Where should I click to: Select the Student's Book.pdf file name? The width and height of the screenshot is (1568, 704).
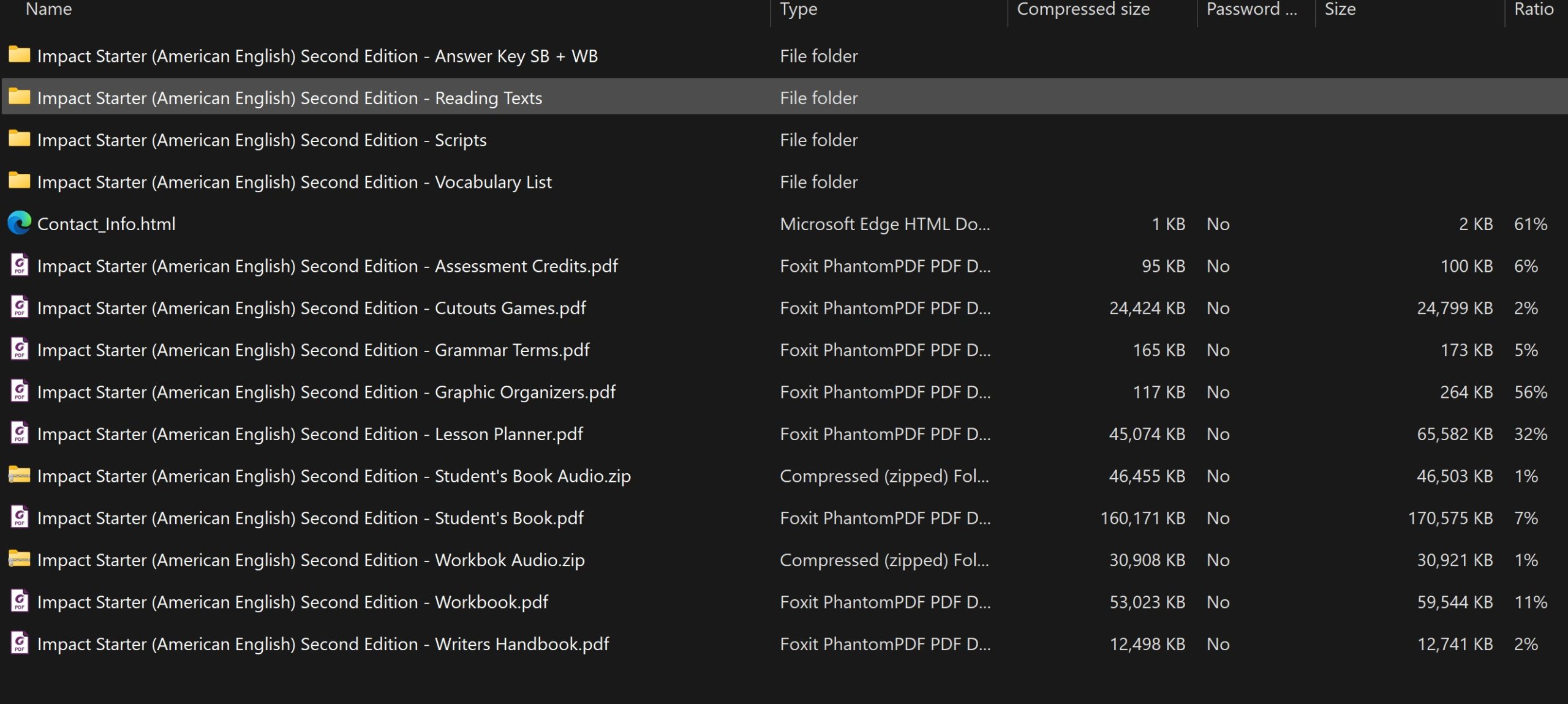310,518
